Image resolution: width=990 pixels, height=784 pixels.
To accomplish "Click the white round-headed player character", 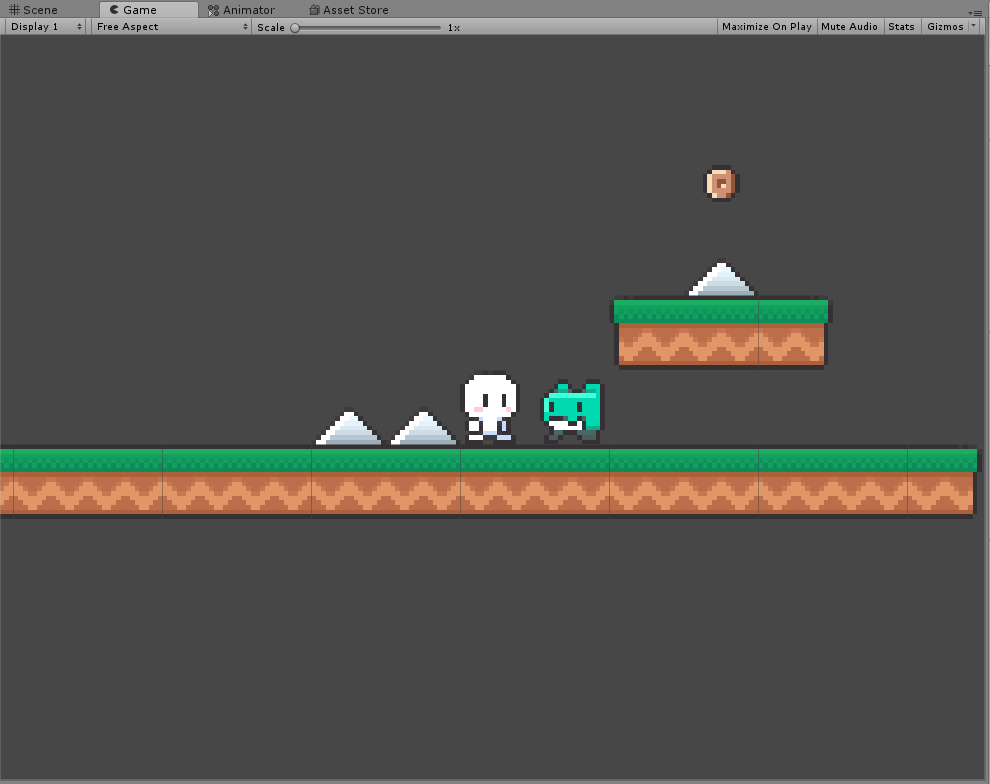I will 491,407.
